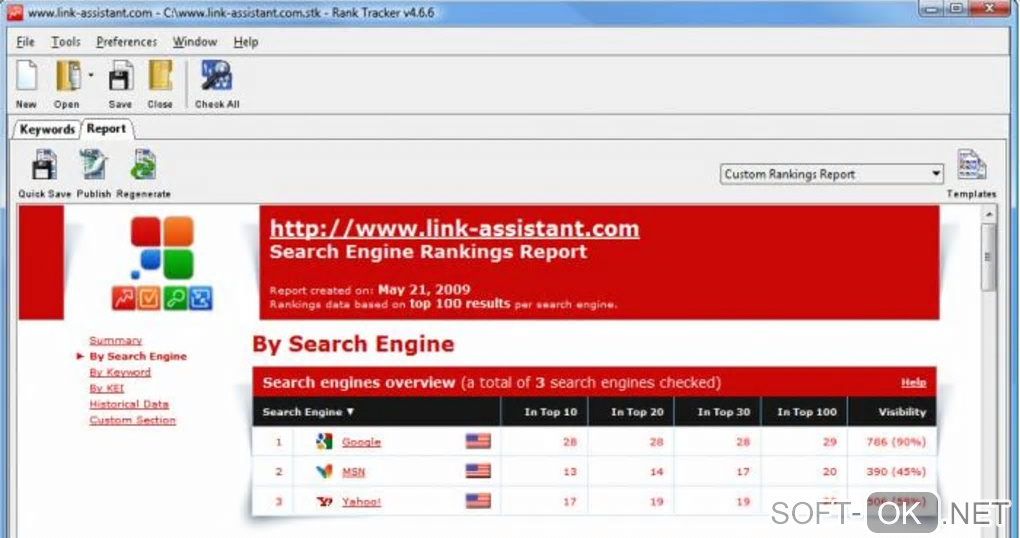Screen dimensions: 1020x538
Task: Click the US flag in Google row
Action: click(x=478, y=441)
